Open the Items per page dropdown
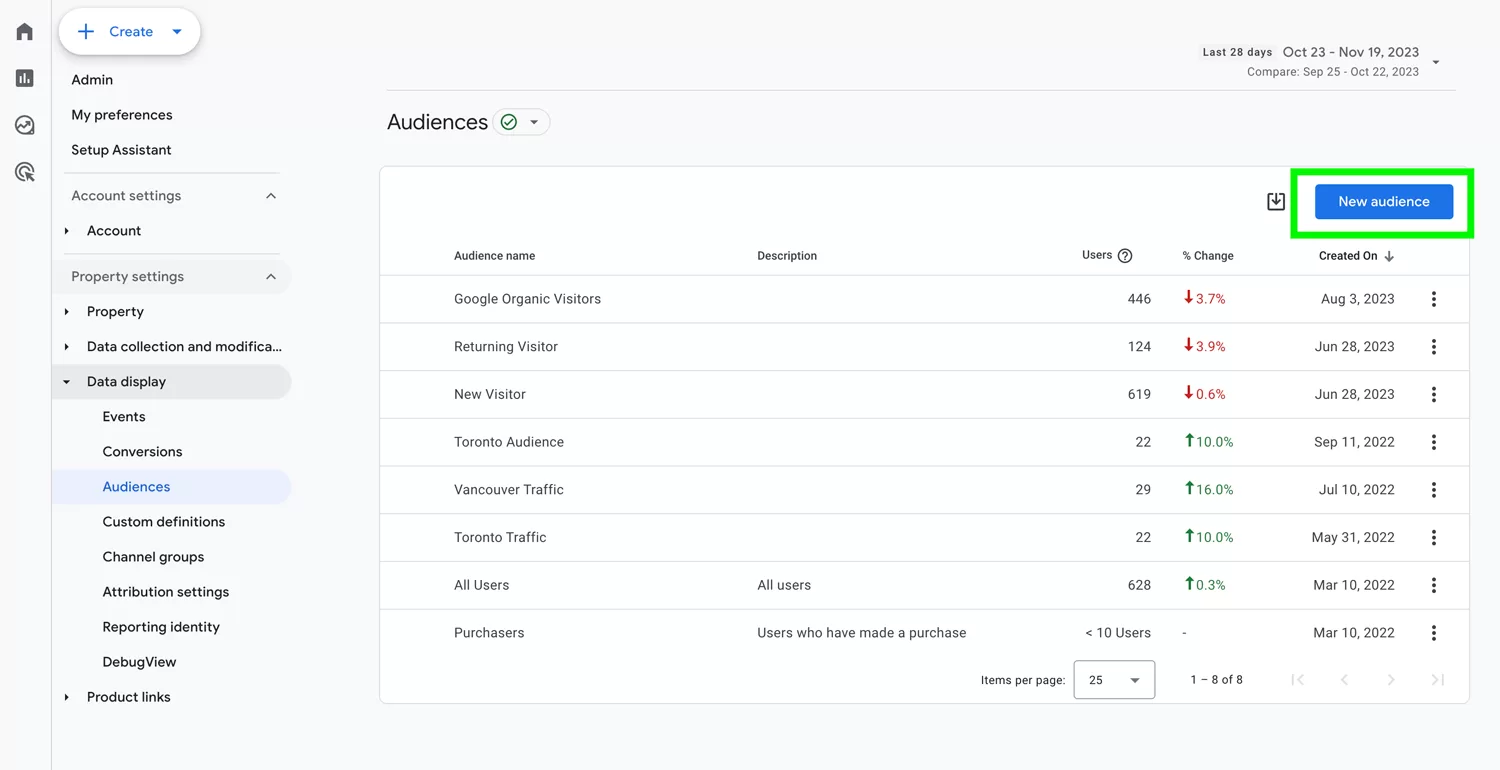The image size is (1500, 770). (1114, 680)
